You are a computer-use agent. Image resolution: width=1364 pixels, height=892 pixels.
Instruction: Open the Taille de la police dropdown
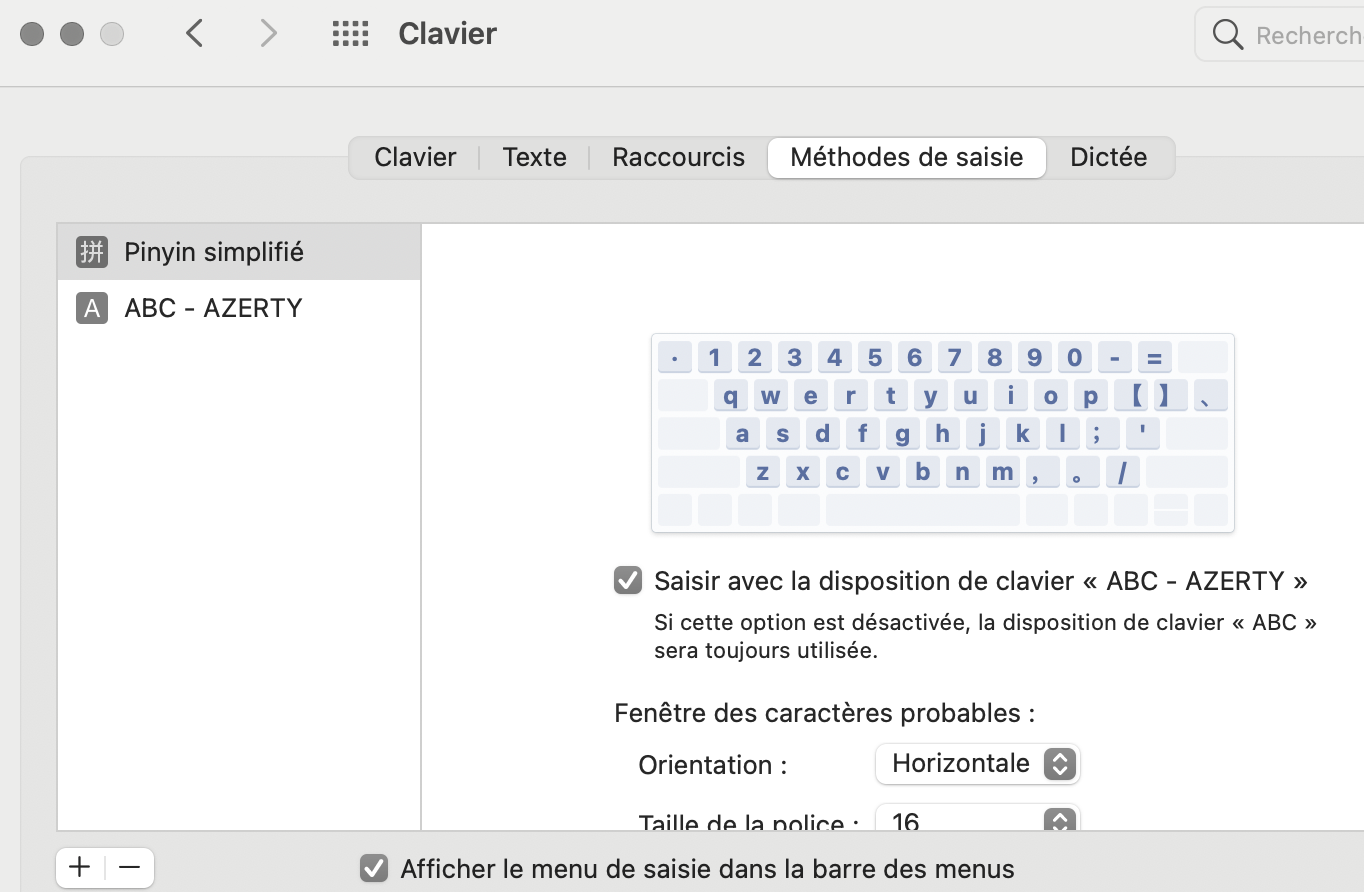pos(977,821)
